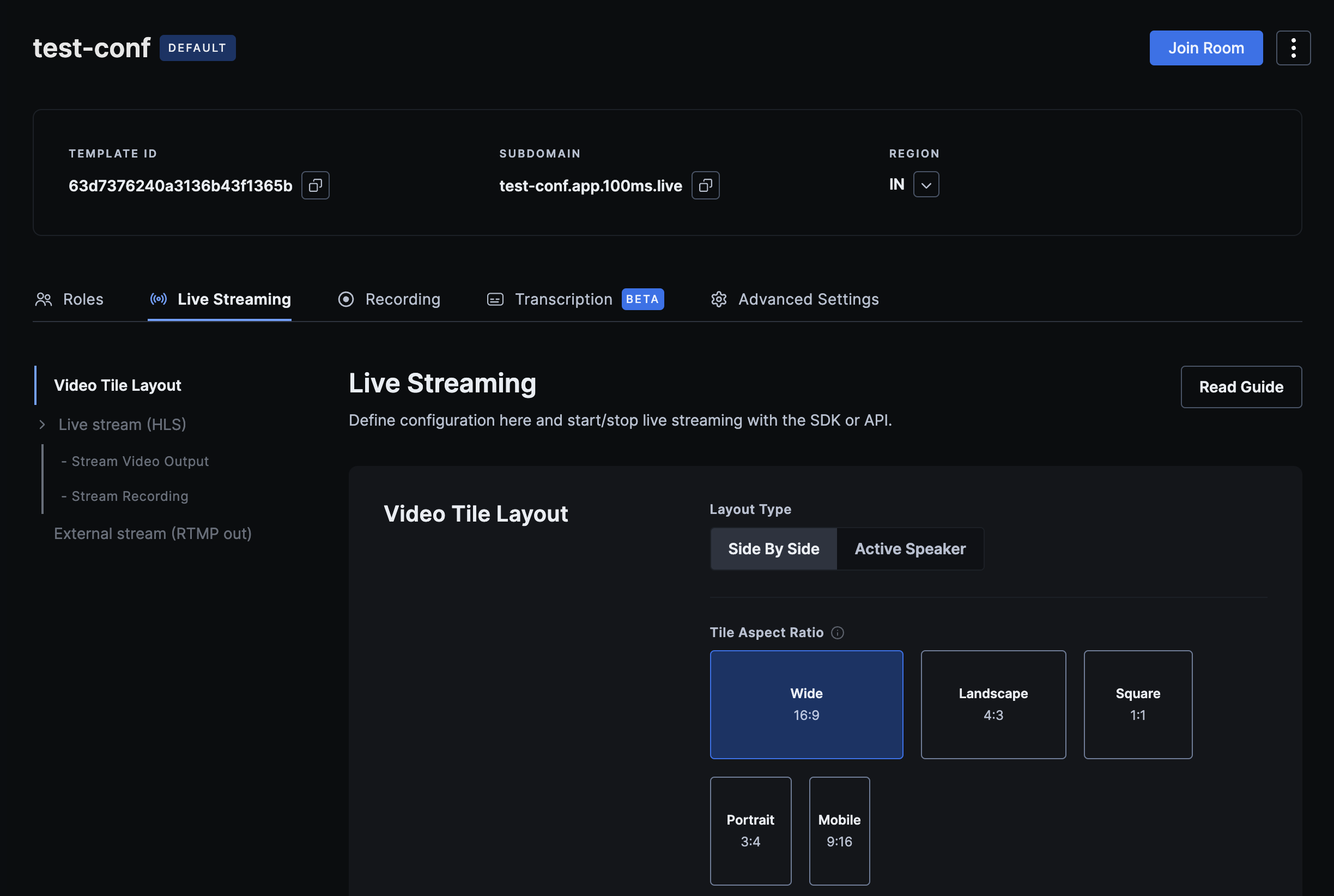Open the Region IN dropdown
Screen dimensions: 1334x896
click(925, 185)
